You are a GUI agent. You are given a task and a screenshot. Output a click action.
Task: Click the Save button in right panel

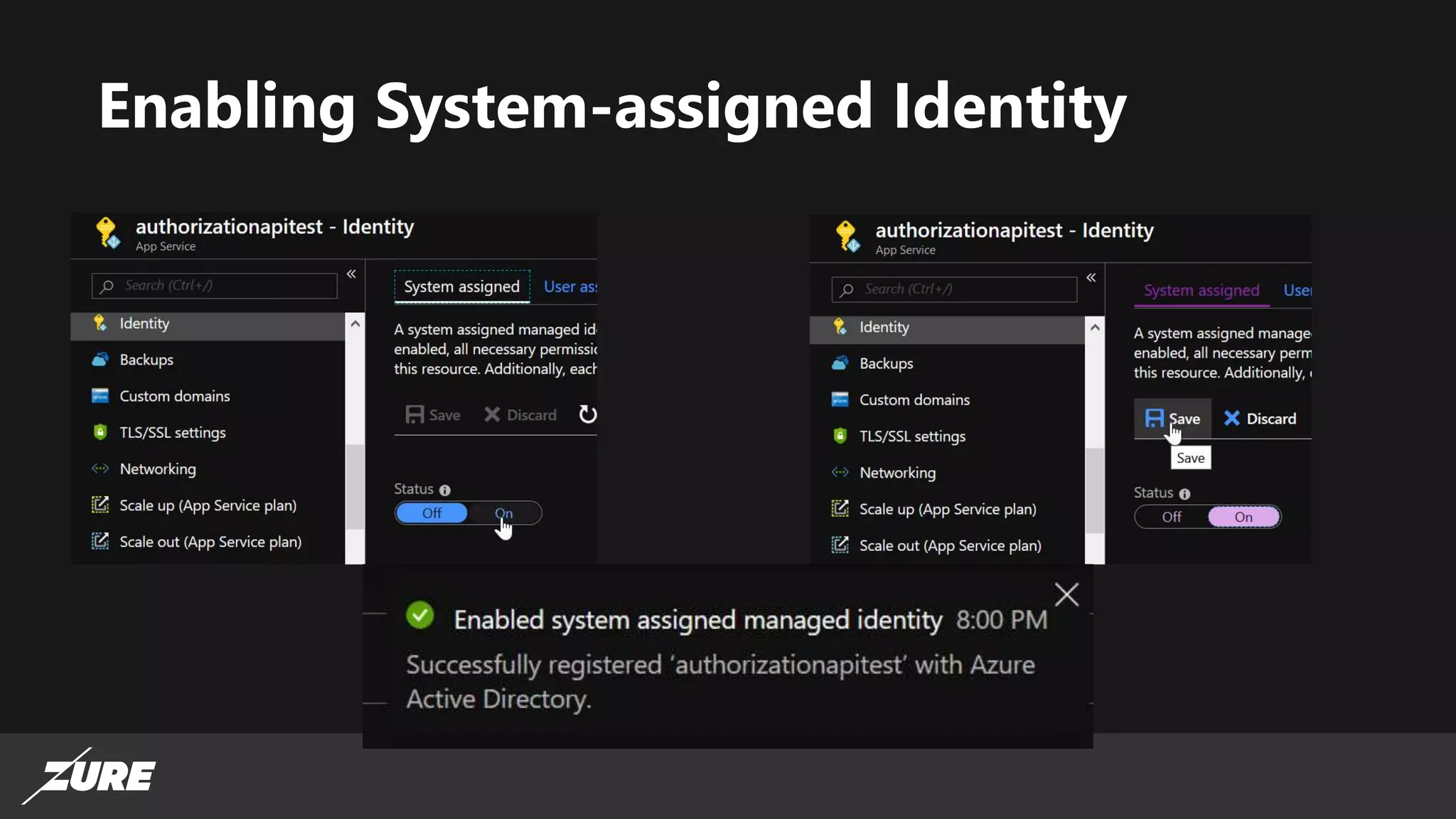[x=1172, y=418]
